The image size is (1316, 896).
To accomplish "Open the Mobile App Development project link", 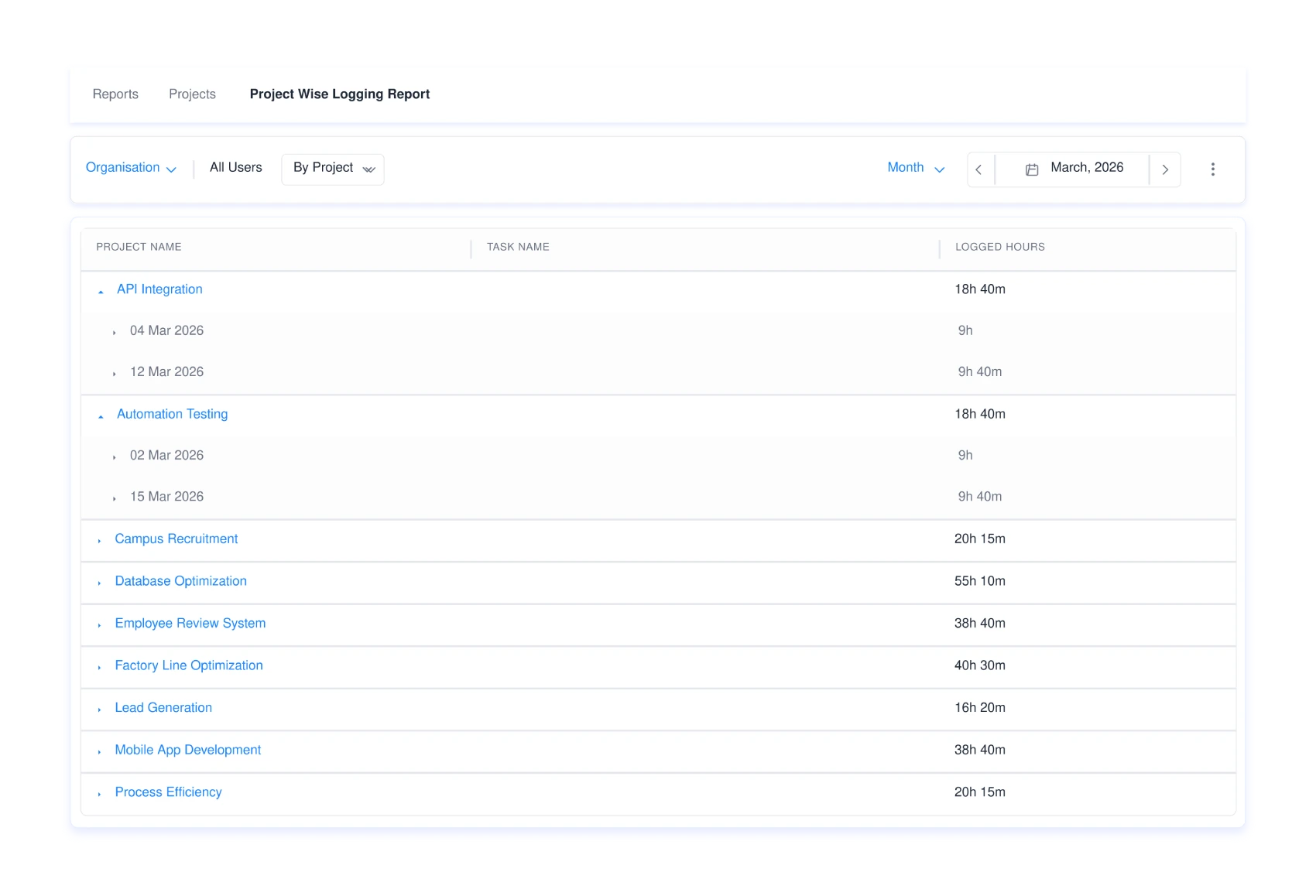I will pyautogui.click(x=187, y=751).
